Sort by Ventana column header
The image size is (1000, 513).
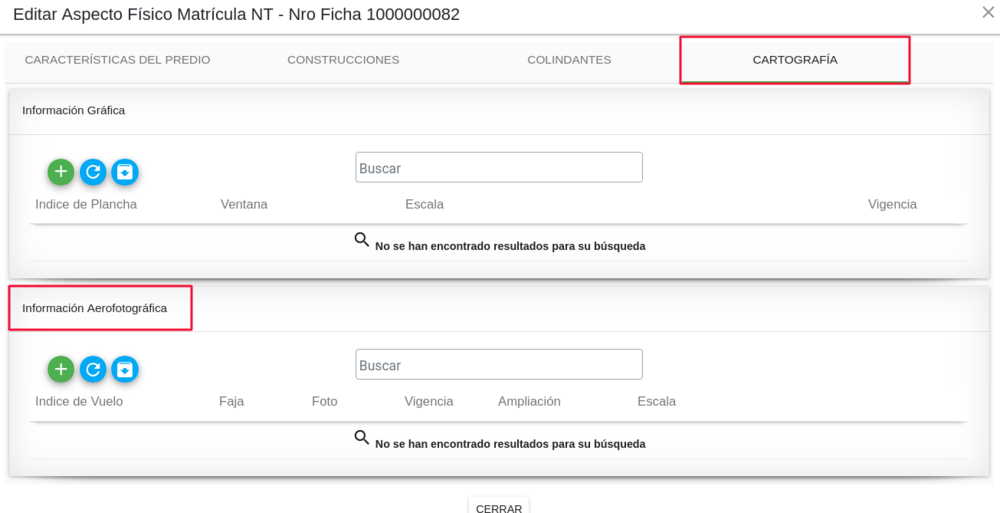[244, 204]
